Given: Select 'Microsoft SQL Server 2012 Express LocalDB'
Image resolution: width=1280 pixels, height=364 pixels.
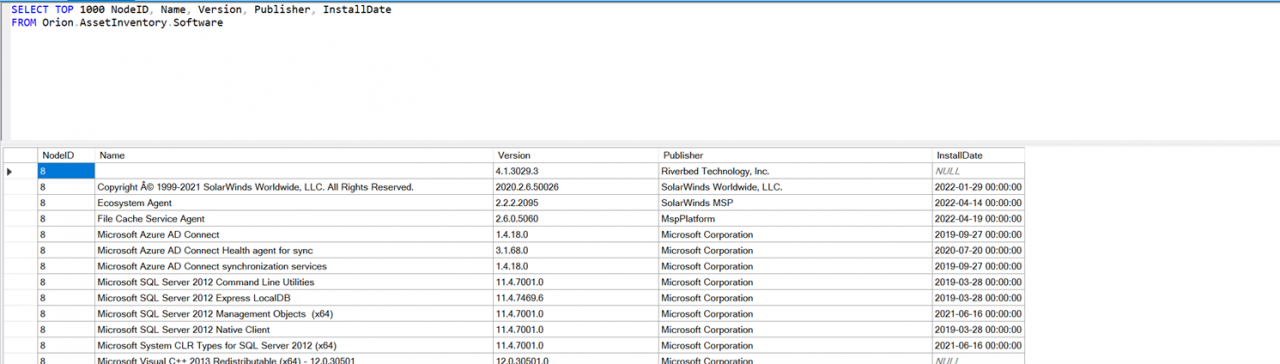Looking at the screenshot, I should pos(294,298).
